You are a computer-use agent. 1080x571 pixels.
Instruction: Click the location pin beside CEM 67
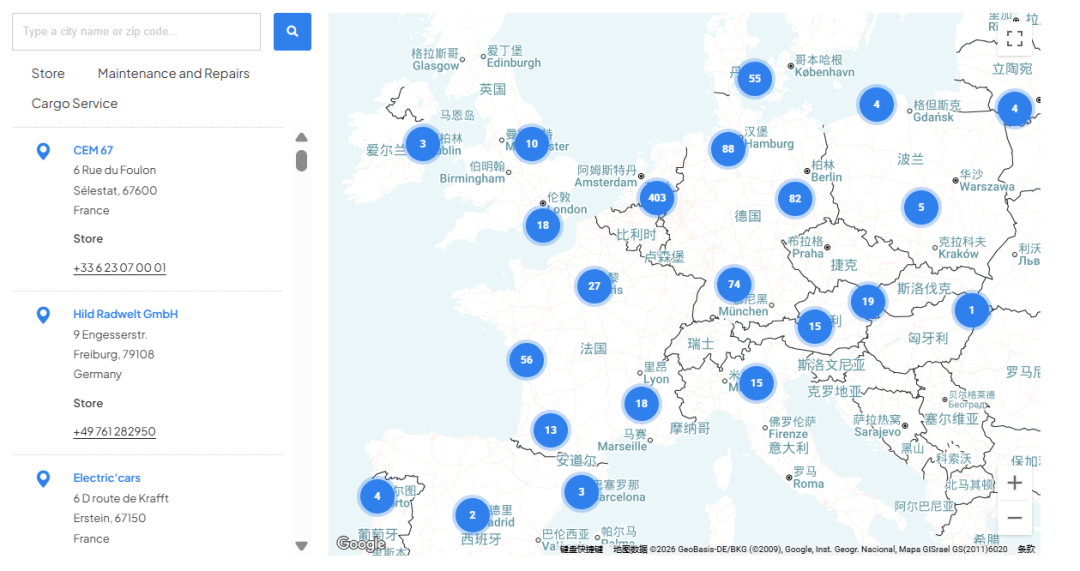click(43, 151)
